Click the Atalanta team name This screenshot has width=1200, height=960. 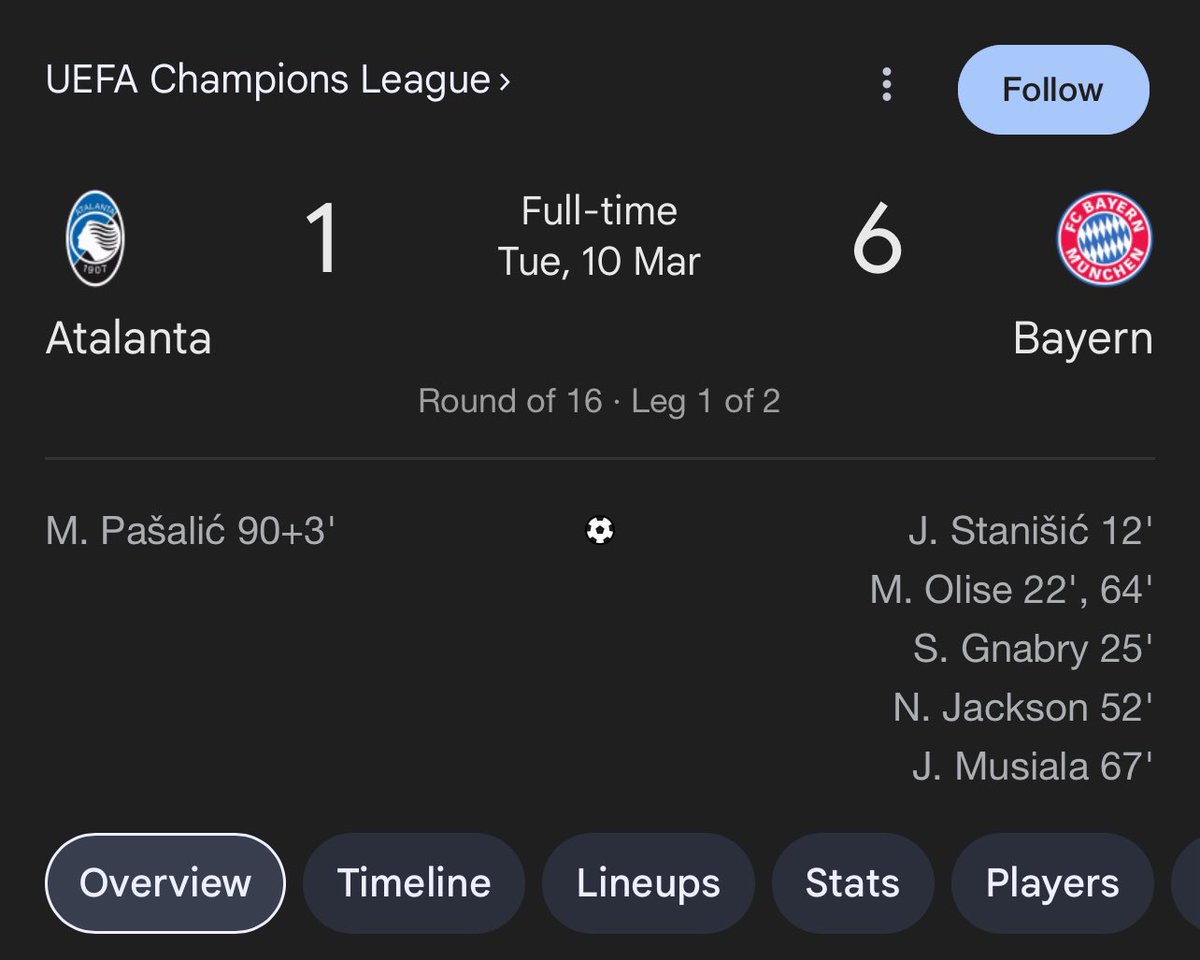click(x=128, y=338)
